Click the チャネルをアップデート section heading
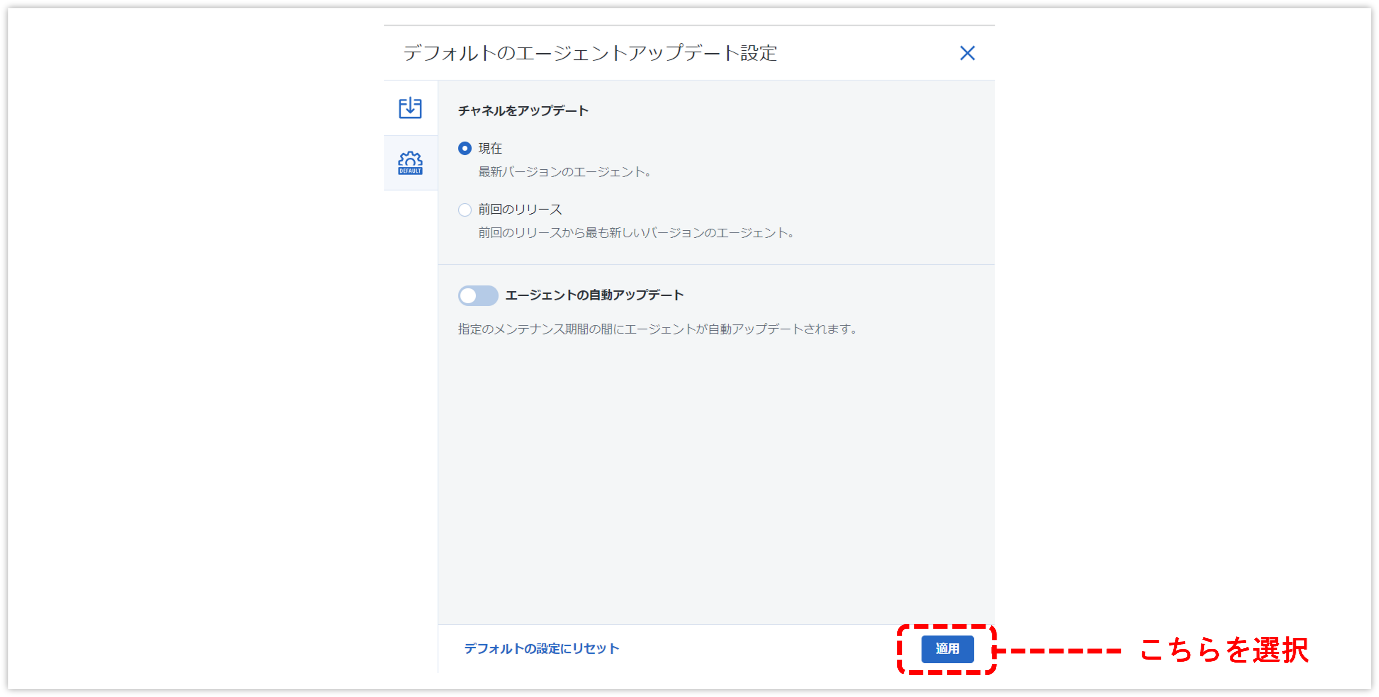The height and width of the screenshot is (697, 1379). coord(523,111)
